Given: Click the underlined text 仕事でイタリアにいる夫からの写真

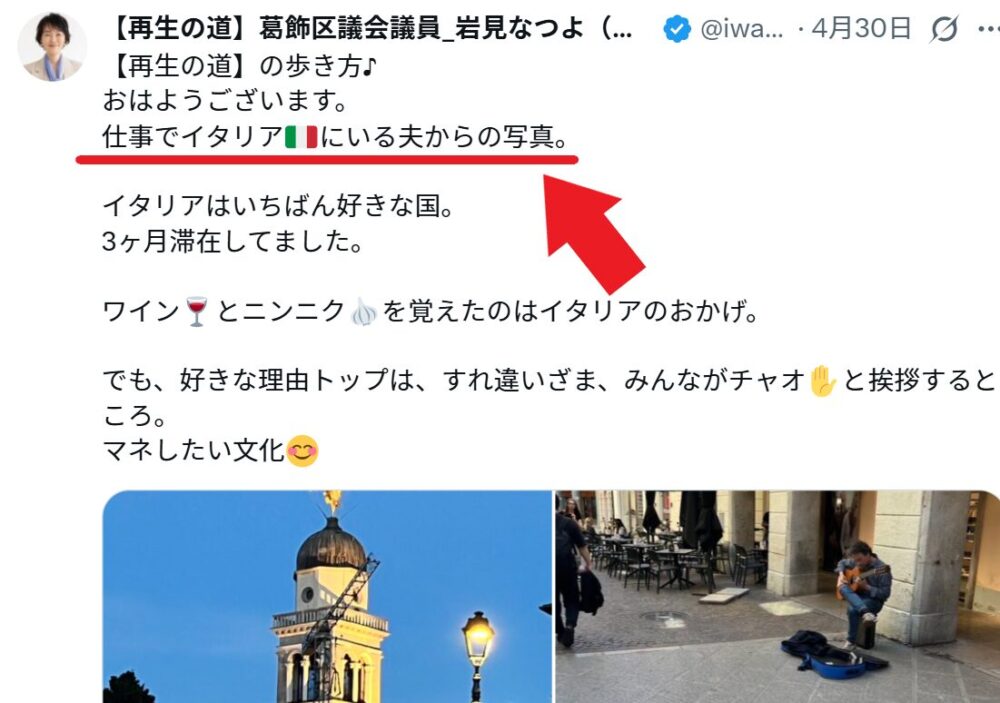Looking at the screenshot, I should click(335, 137).
